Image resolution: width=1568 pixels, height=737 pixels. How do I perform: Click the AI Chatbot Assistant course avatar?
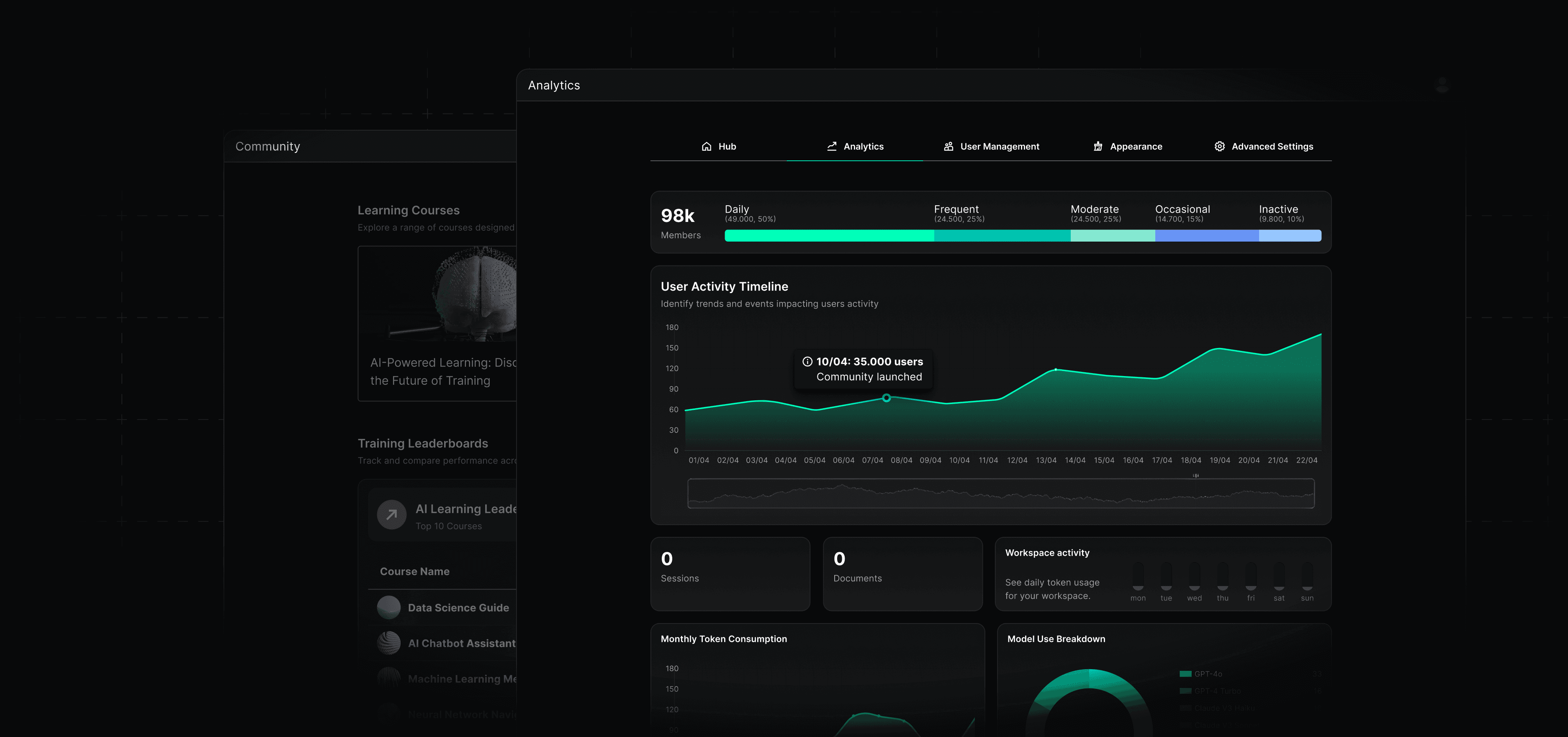click(x=388, y=643)
